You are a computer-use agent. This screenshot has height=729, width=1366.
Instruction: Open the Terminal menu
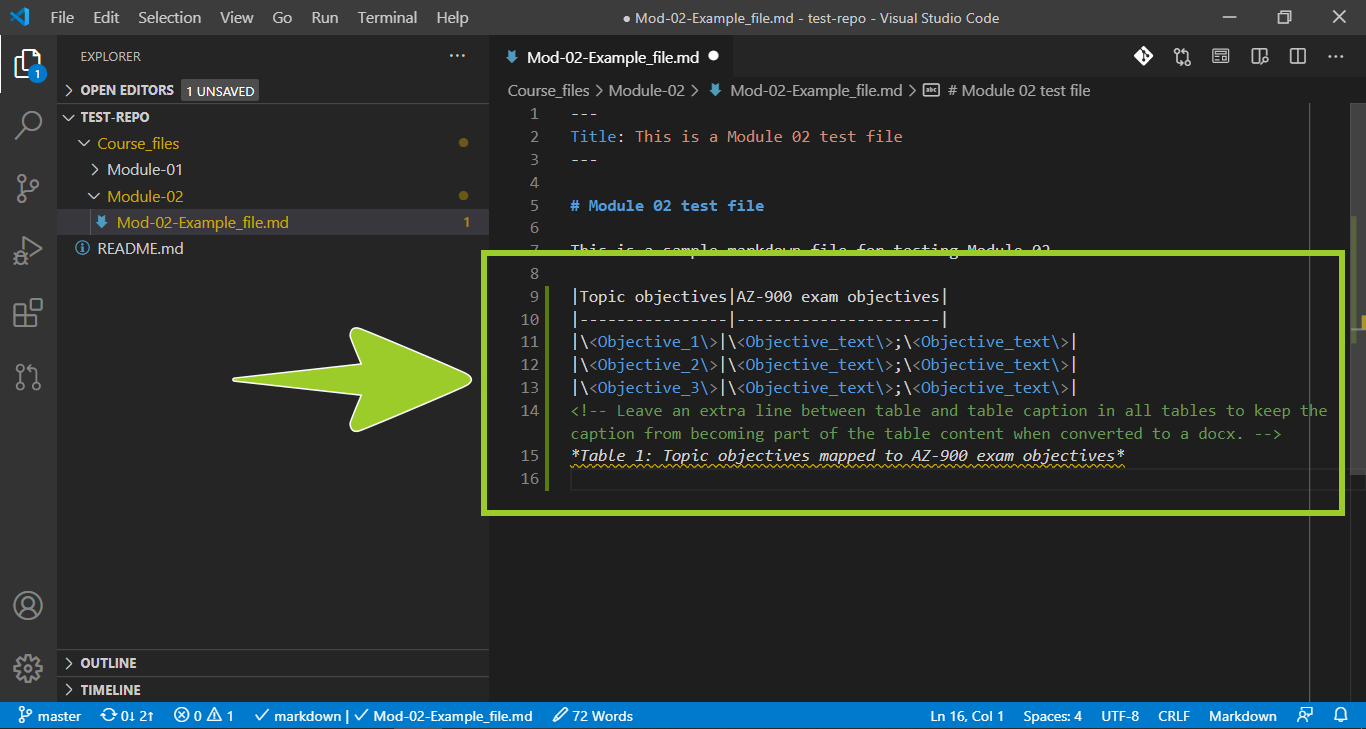coord(388,17)
